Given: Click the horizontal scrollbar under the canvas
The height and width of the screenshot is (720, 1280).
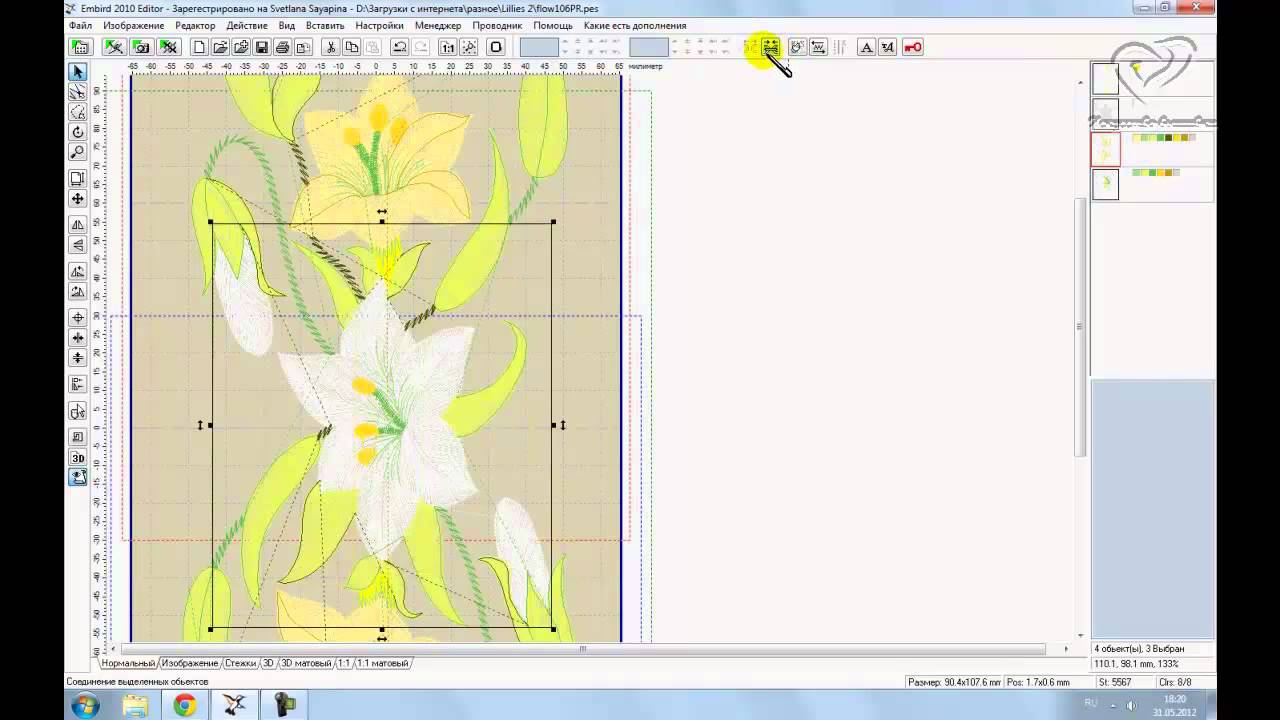Looking at the screenshot, I should point(583,648).
